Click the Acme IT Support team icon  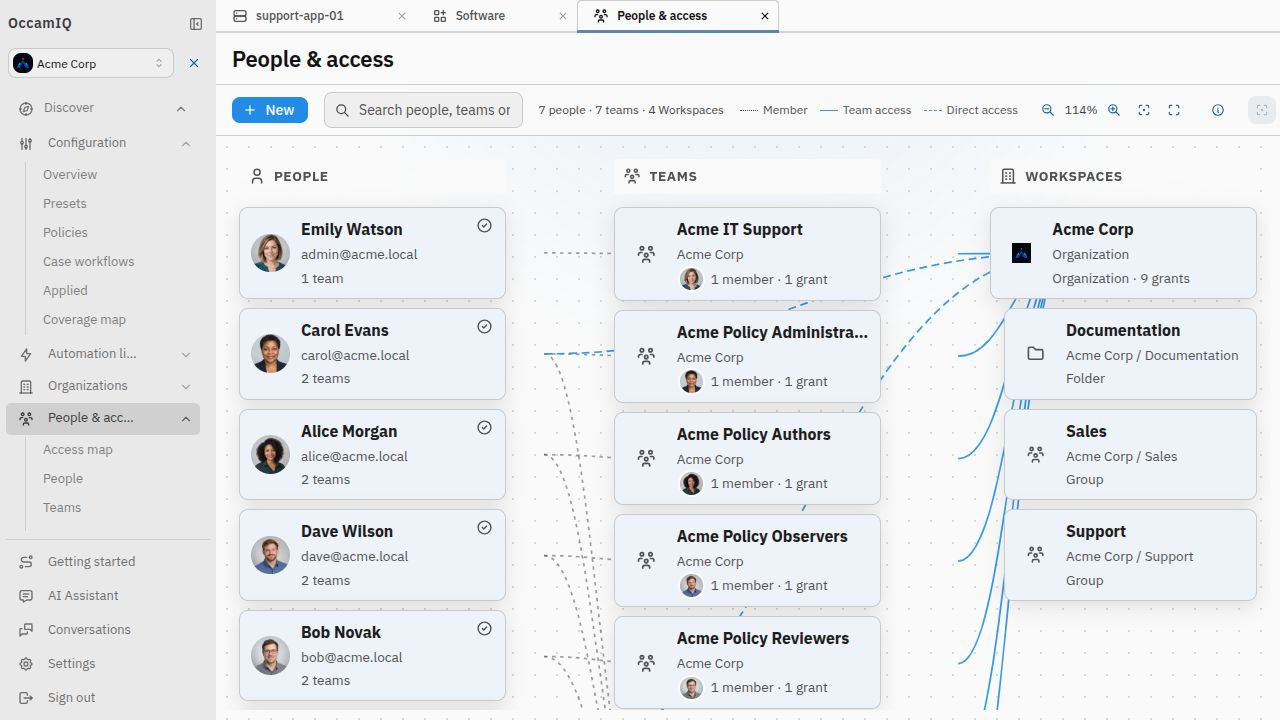point(647,254)
